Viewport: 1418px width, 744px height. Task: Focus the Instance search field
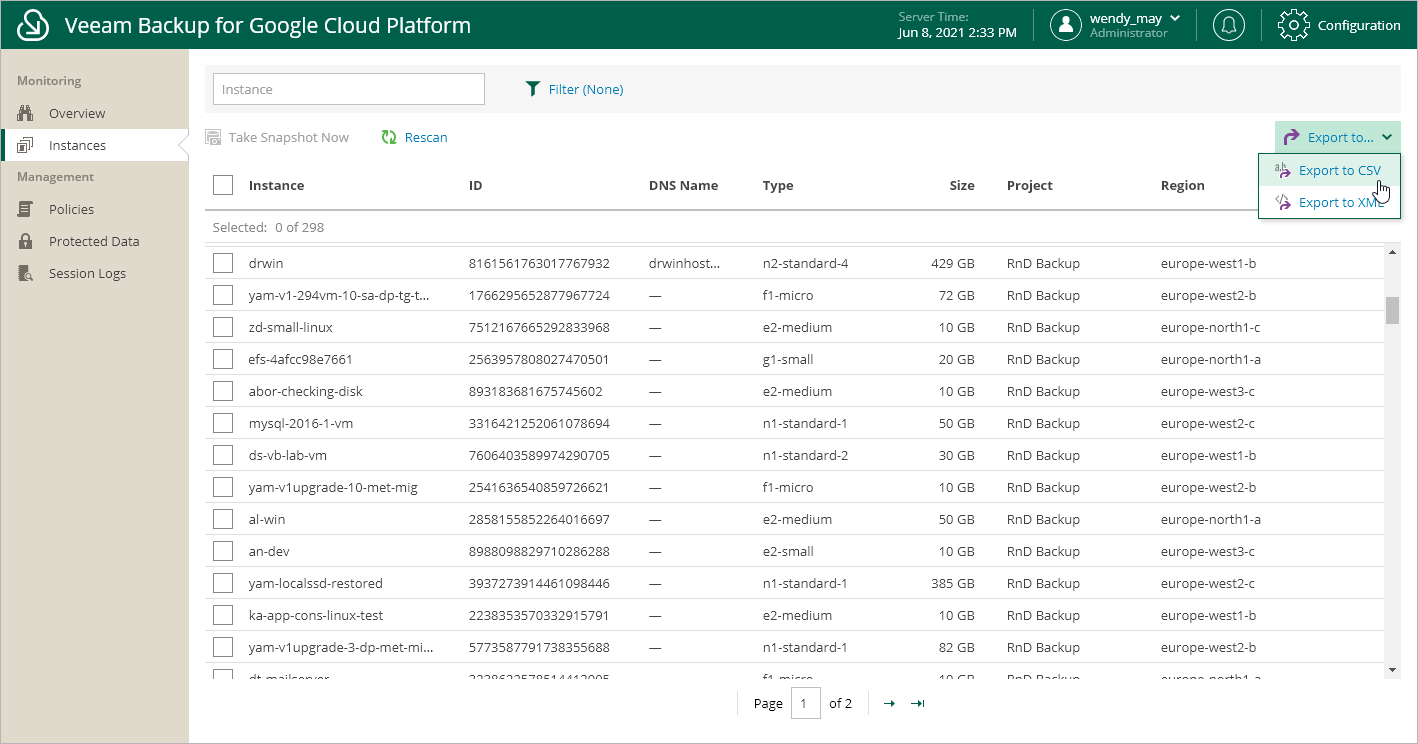tap(349, 89)
